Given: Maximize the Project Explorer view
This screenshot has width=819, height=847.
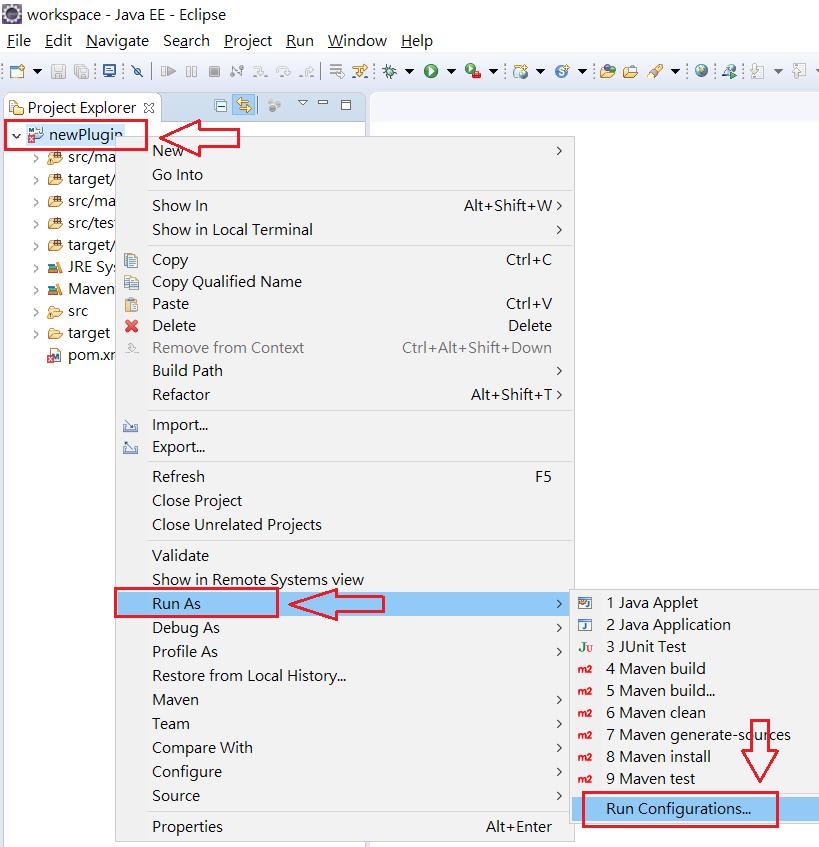Looking at the screenshot, I should [x=346, y=105].
